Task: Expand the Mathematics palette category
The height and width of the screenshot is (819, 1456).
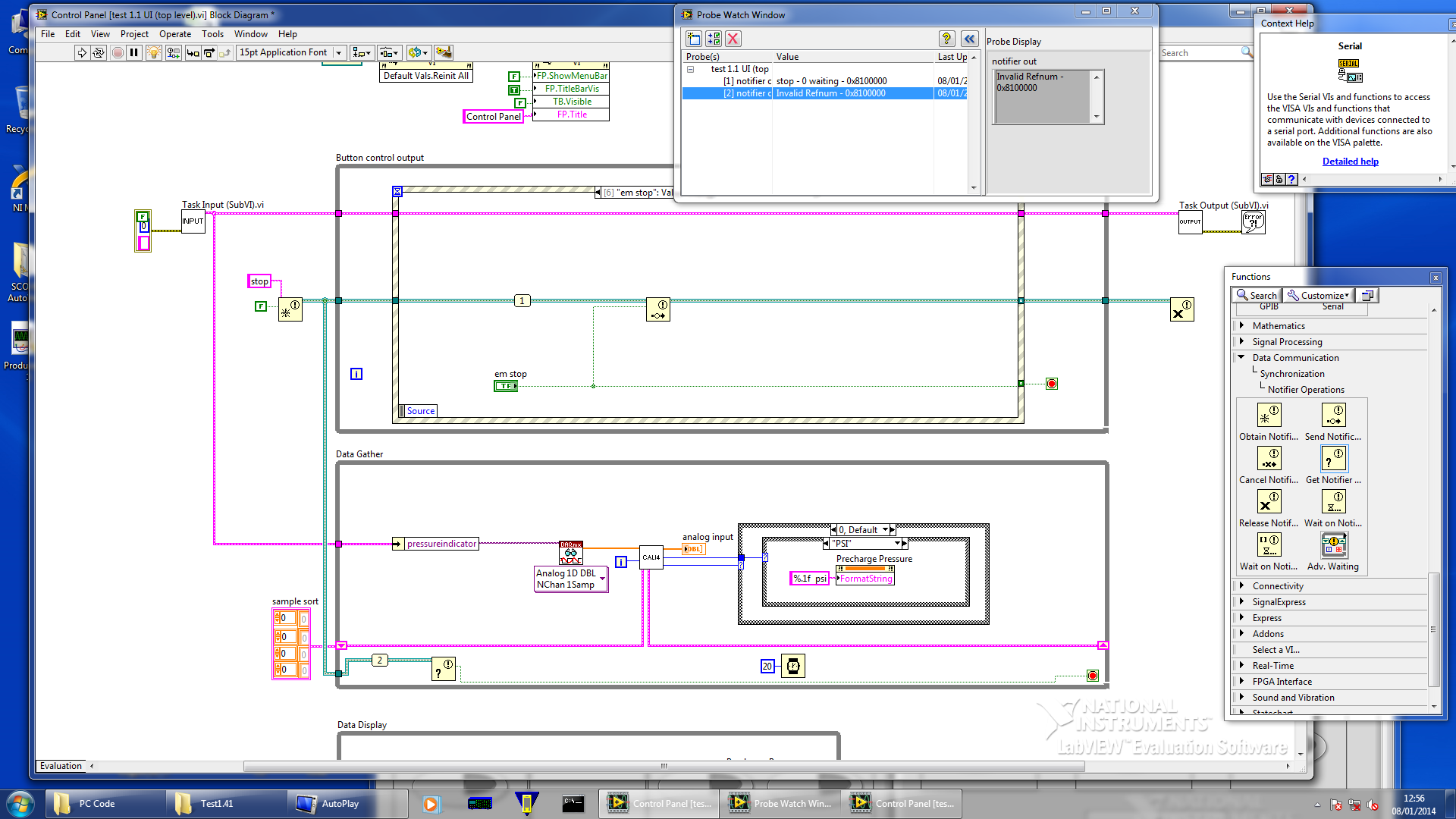Action: click(x=1241, y=325)
